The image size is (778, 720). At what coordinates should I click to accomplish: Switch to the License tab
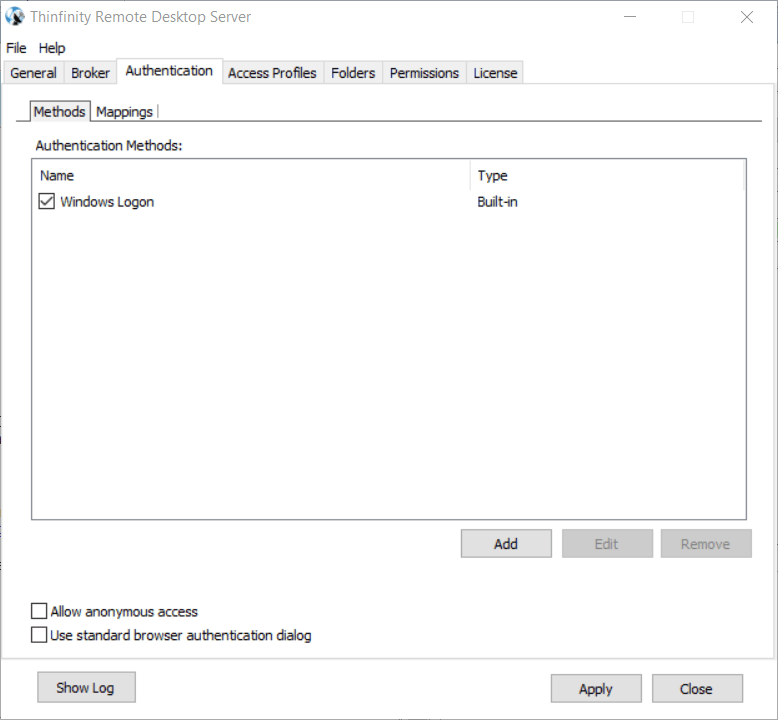pyautogui.click(x=495, y=73)
